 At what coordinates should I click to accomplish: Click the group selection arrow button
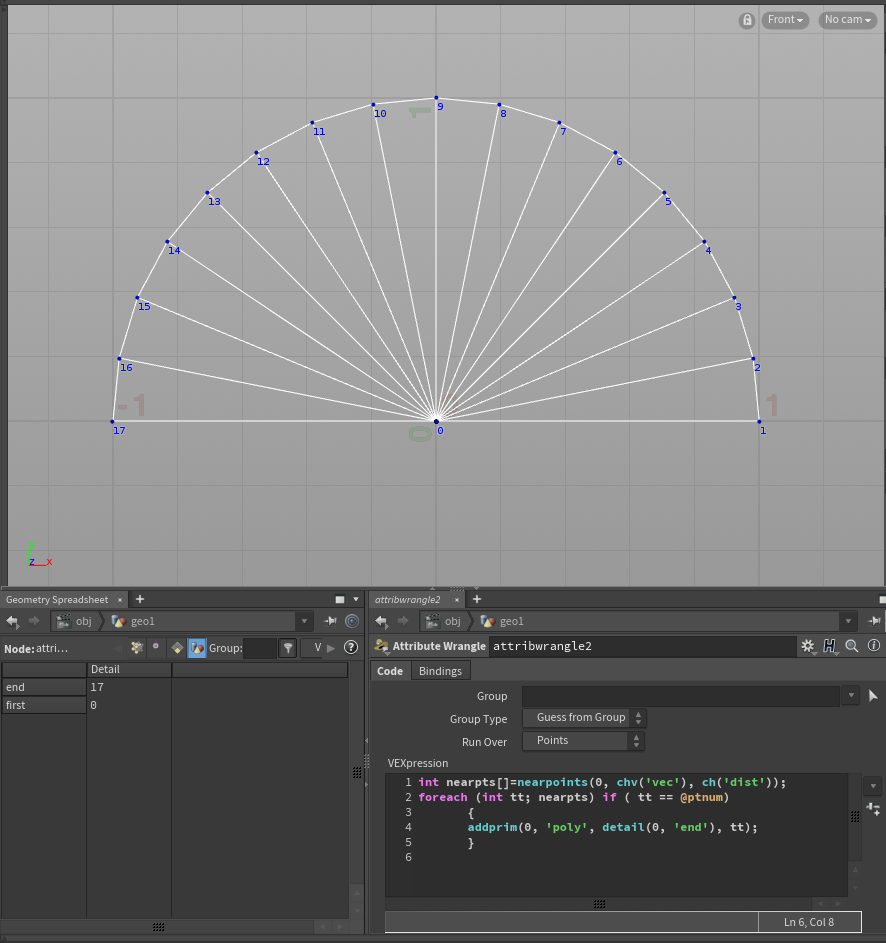pos(873,696)
